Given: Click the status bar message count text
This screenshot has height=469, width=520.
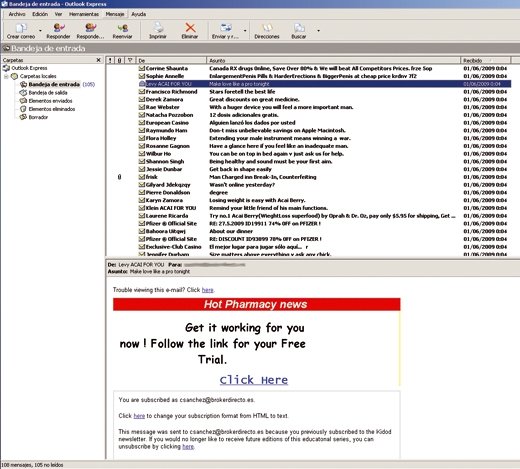Looking at the screenshot, I should pyautogui.click(x=32, y=465).
